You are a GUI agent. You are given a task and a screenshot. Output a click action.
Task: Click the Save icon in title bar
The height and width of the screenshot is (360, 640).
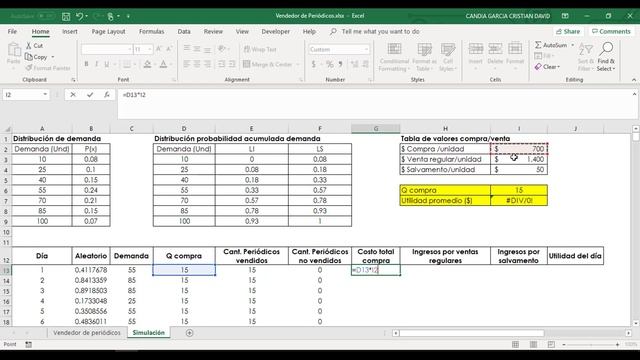[x=66, y=16]
